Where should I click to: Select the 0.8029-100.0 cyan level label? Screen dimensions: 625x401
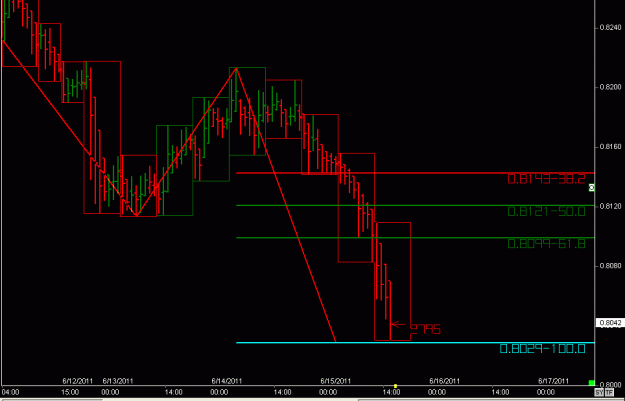coord(542,349)
